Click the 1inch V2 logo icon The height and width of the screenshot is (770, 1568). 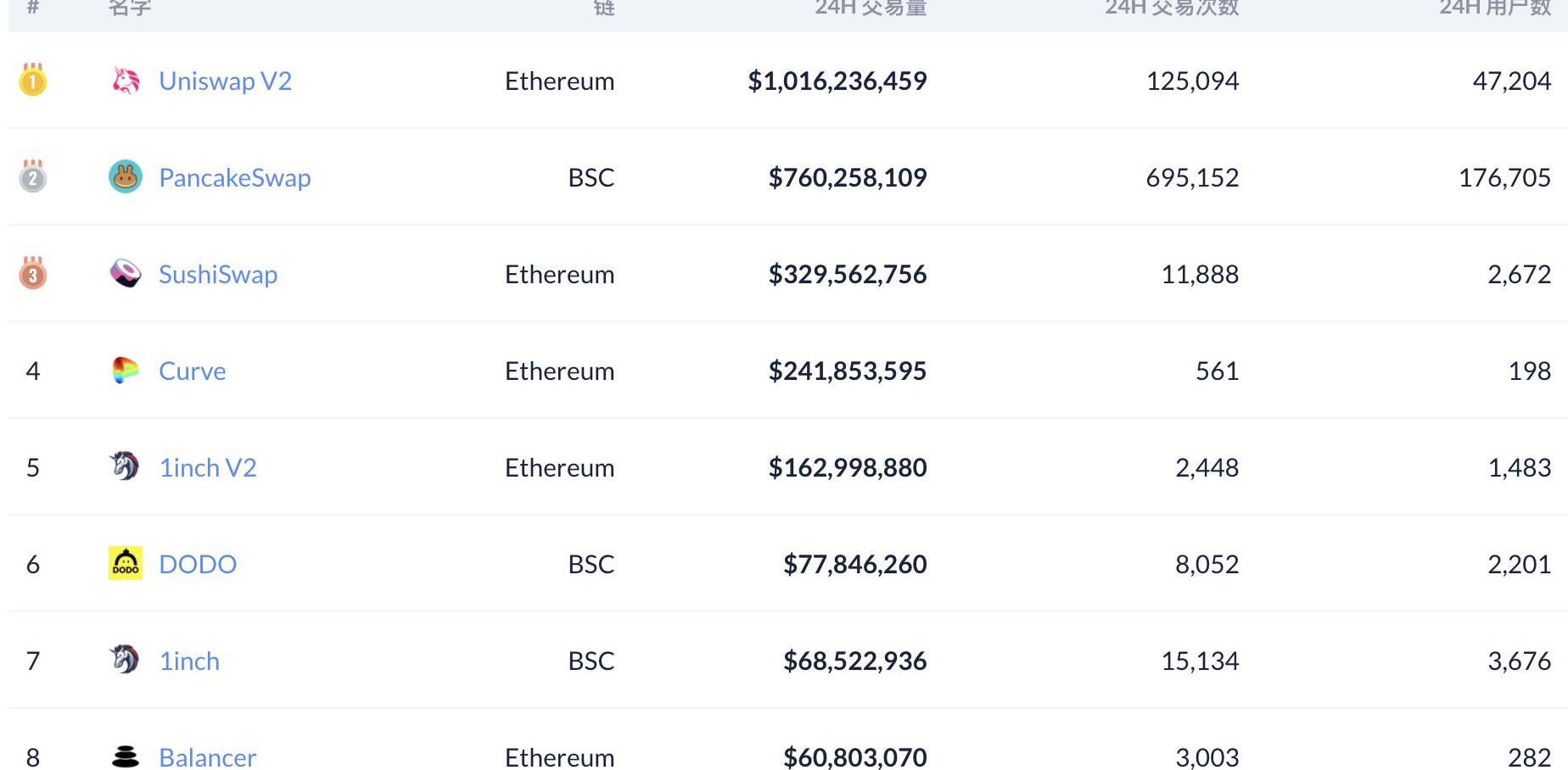[x=125, y=466]
